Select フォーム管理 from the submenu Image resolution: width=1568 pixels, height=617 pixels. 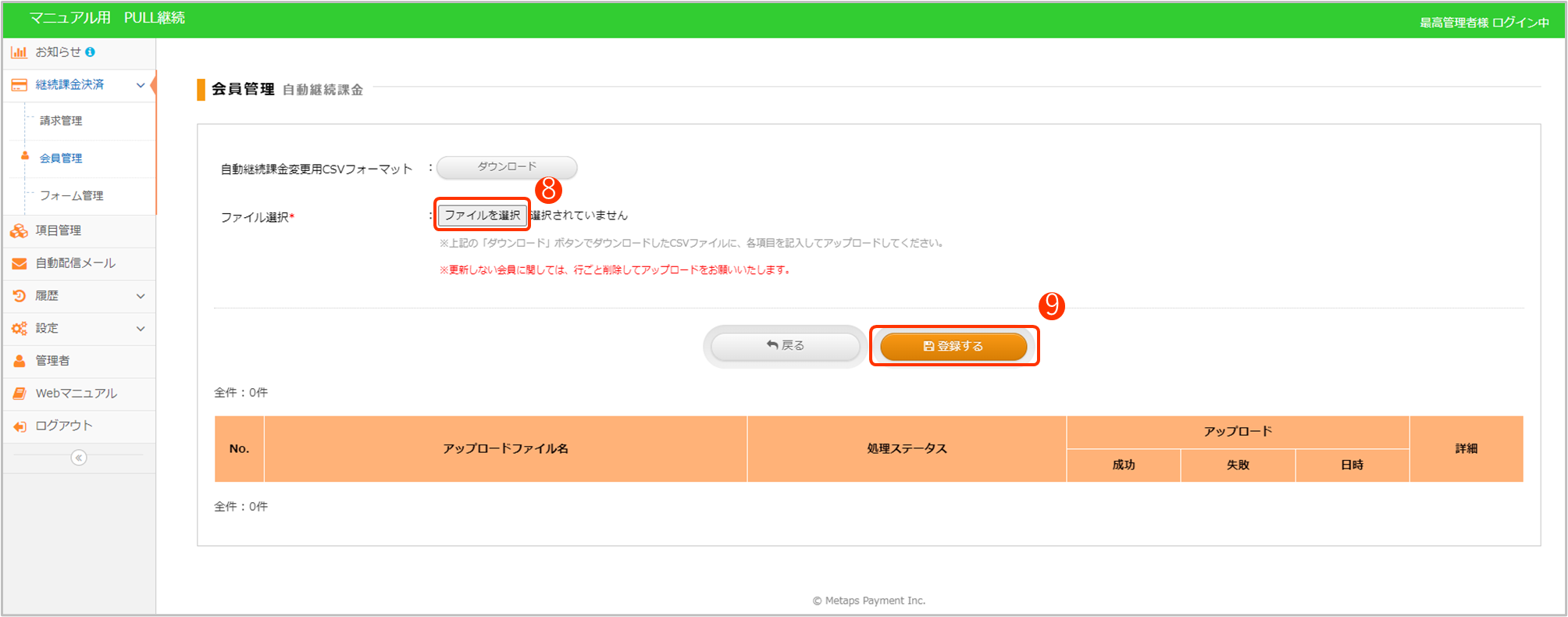click(71, 196)
